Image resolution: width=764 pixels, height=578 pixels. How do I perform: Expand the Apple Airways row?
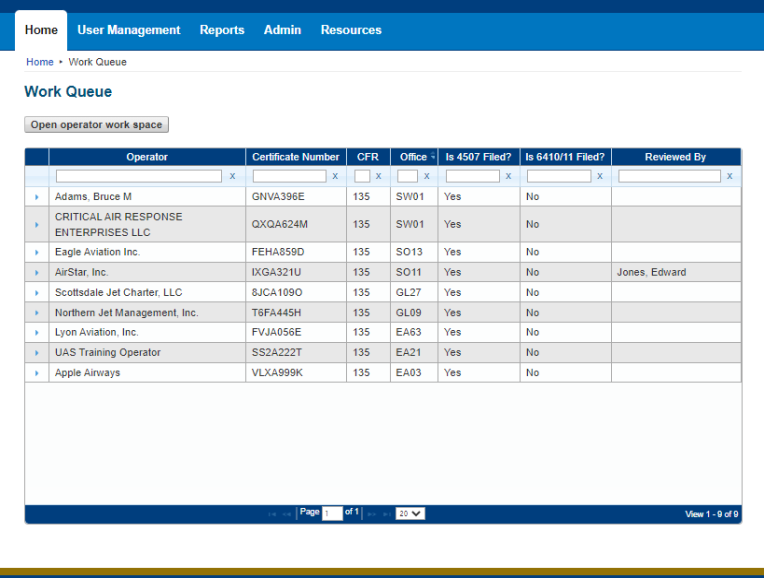point(37,373)
